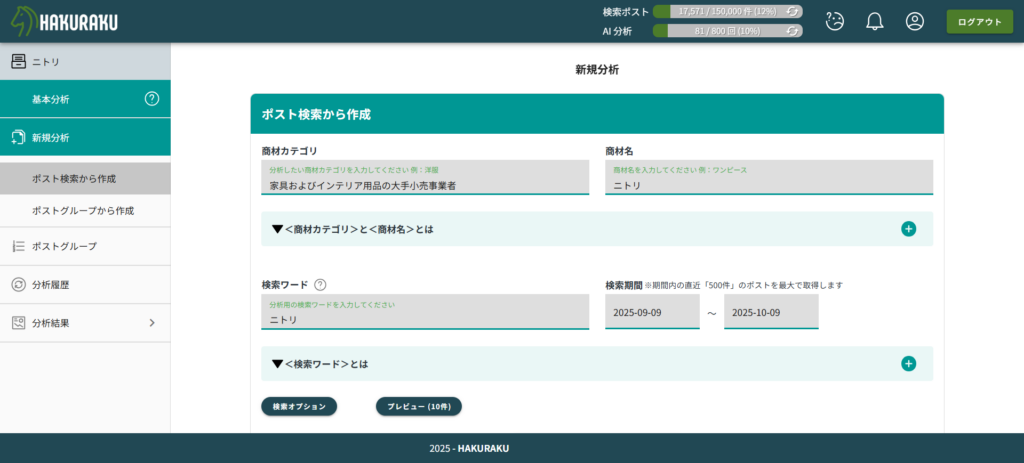
Task: Open the notifications bell
Action: pos(874,21)
